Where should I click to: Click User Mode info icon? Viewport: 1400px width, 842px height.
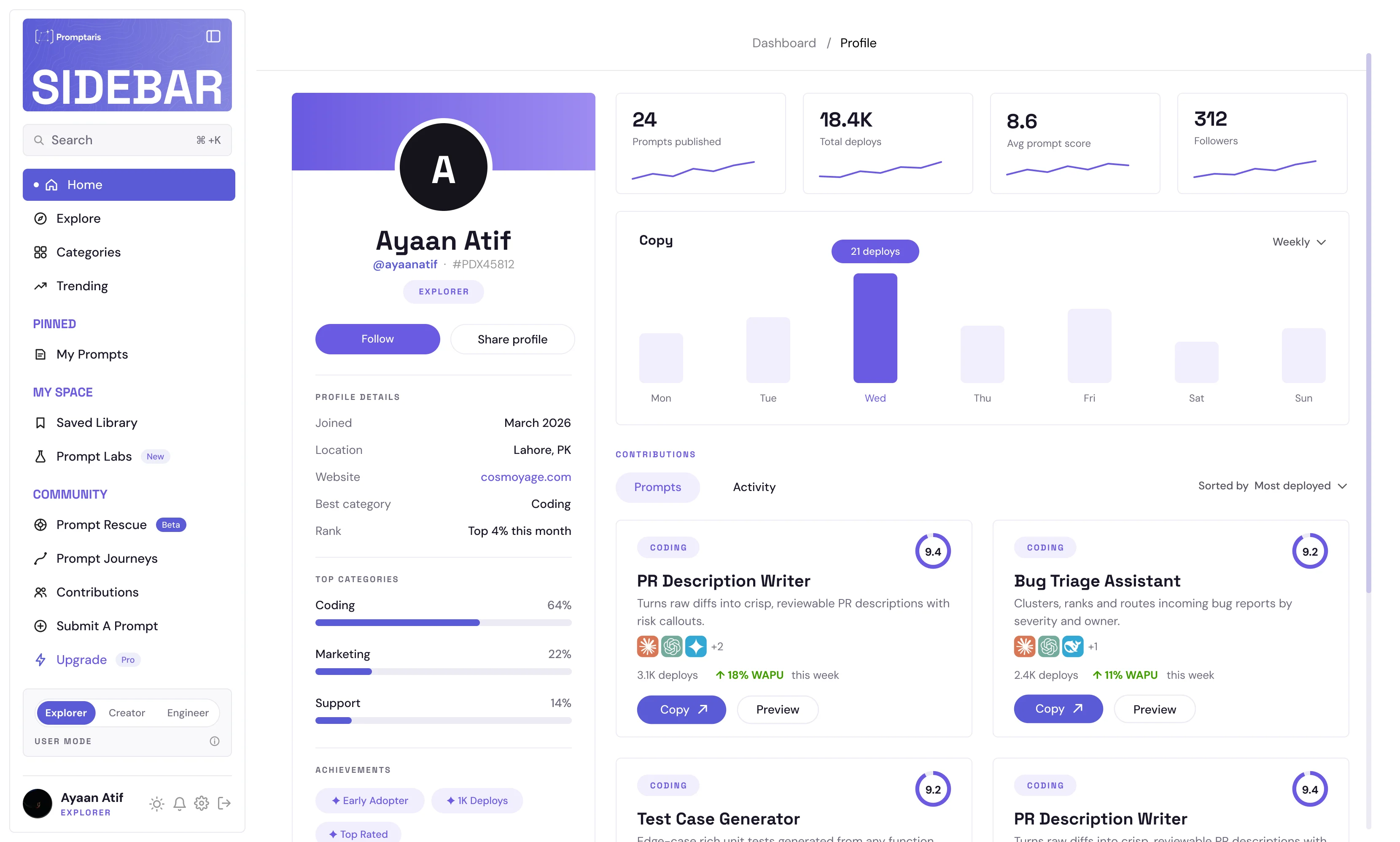tap(214, 741)
